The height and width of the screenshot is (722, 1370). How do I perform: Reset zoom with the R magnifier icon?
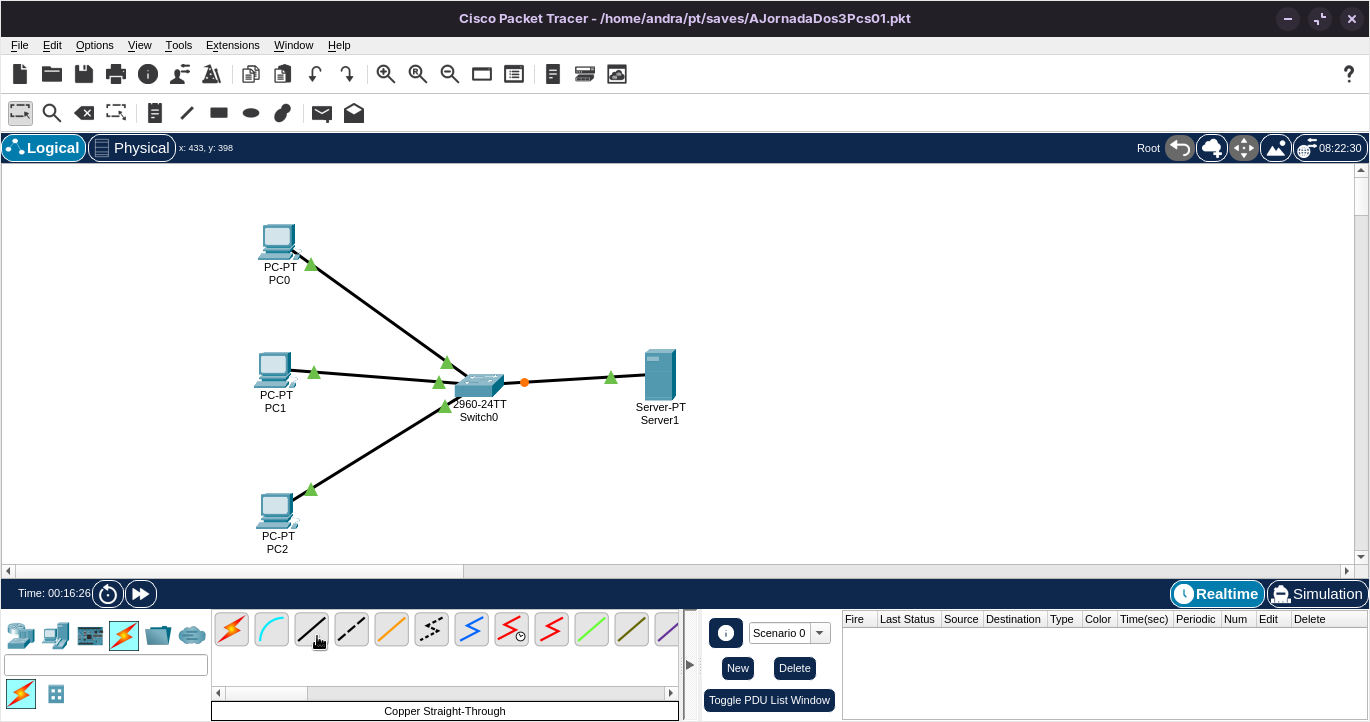coord(418,74)
